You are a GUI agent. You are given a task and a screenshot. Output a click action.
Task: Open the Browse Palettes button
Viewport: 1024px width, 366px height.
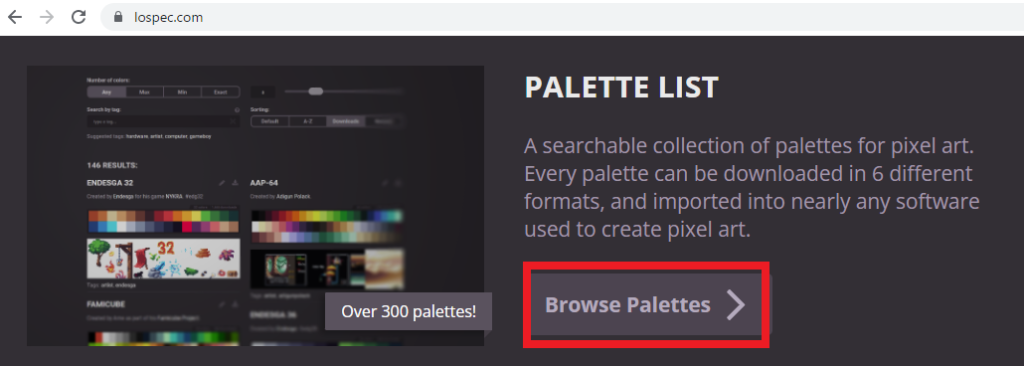coord(646,305)
